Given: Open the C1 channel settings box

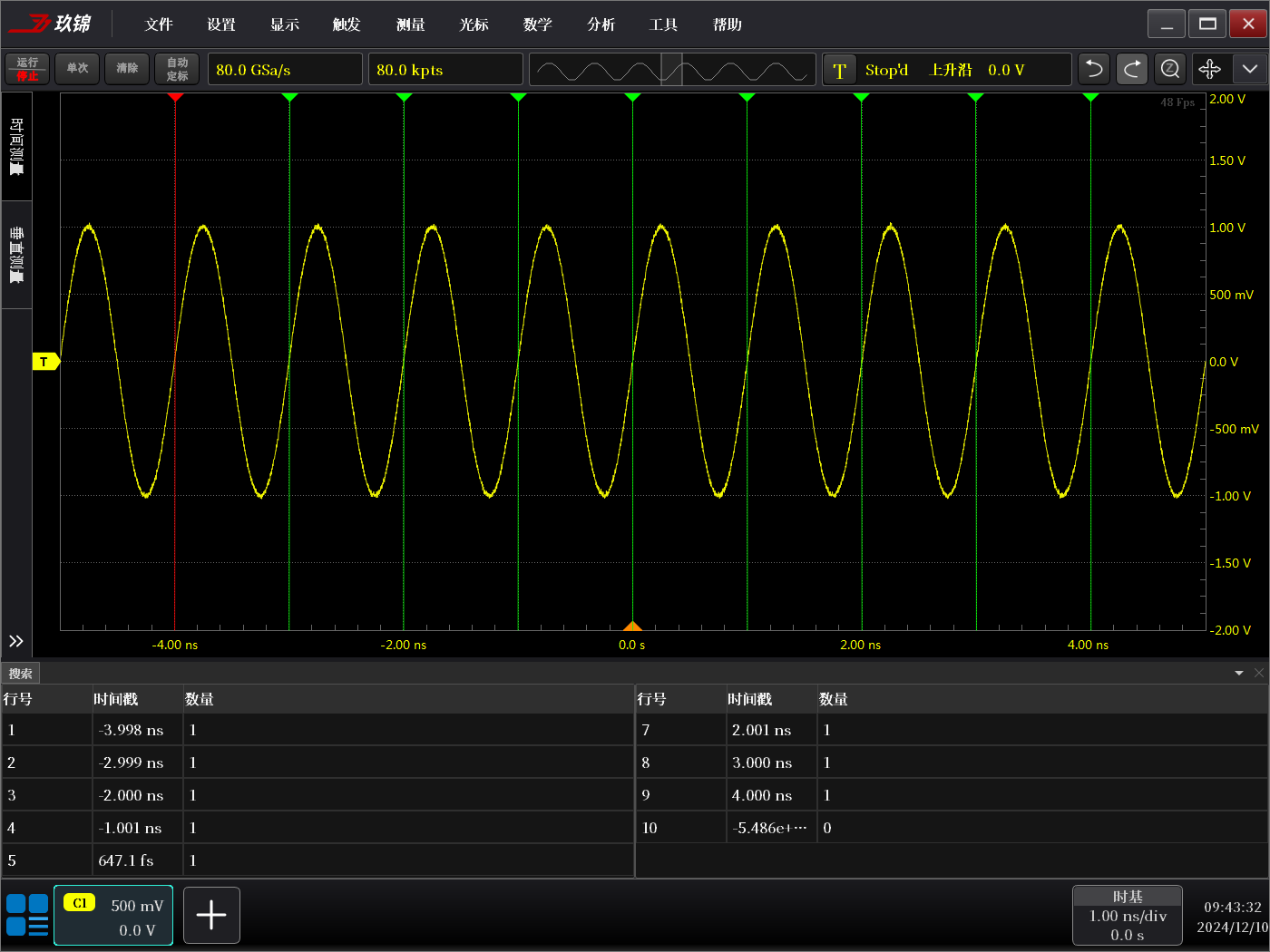Looking at the screenshot, I should coord(113,915).
